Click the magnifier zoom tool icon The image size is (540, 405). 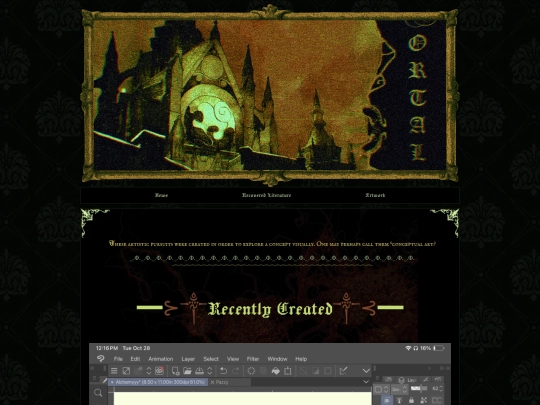(98, 393)
